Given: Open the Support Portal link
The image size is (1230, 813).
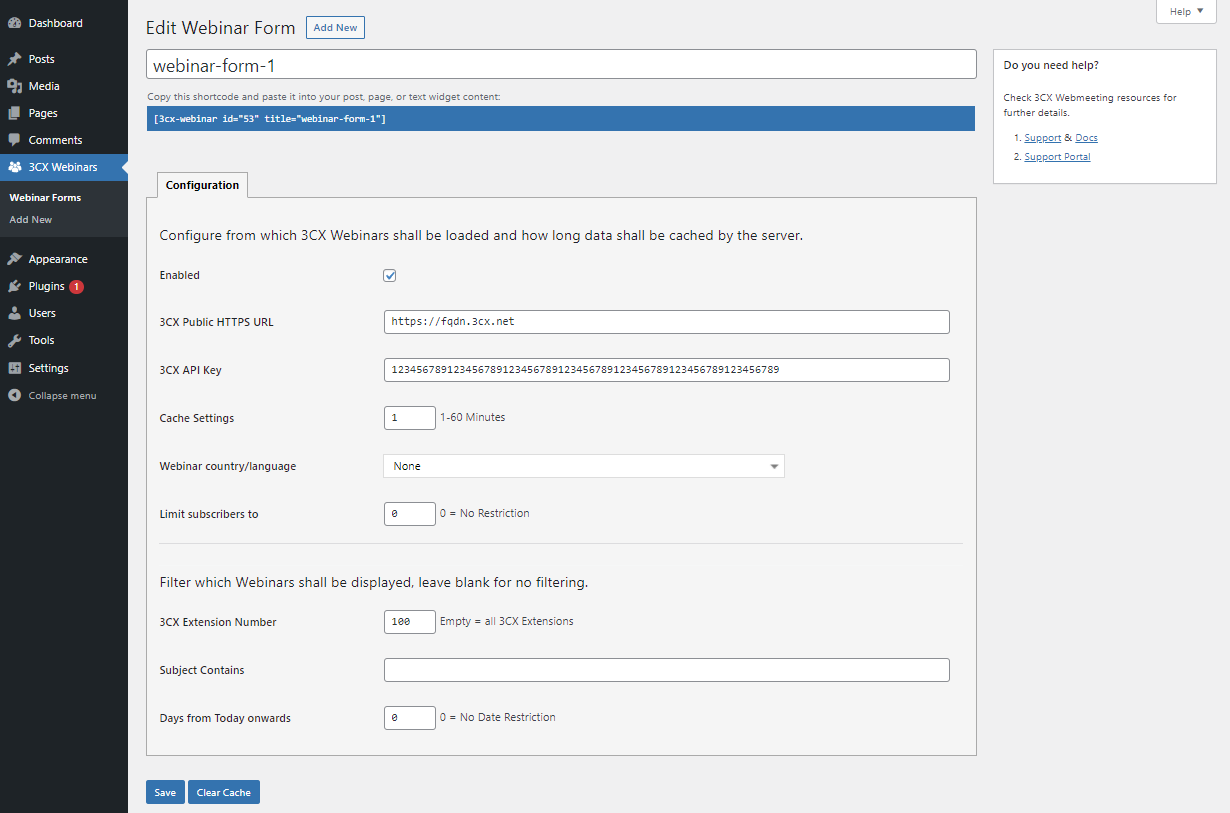Looking at the screenshot, I should click(1057, 157).
